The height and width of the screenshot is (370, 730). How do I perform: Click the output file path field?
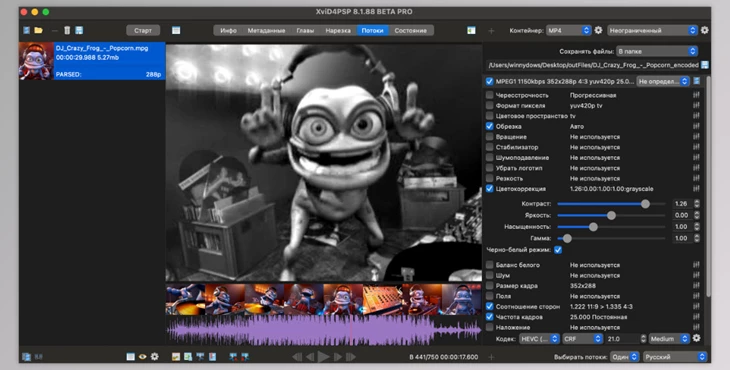pyautogui.click(x=593, y=65)
